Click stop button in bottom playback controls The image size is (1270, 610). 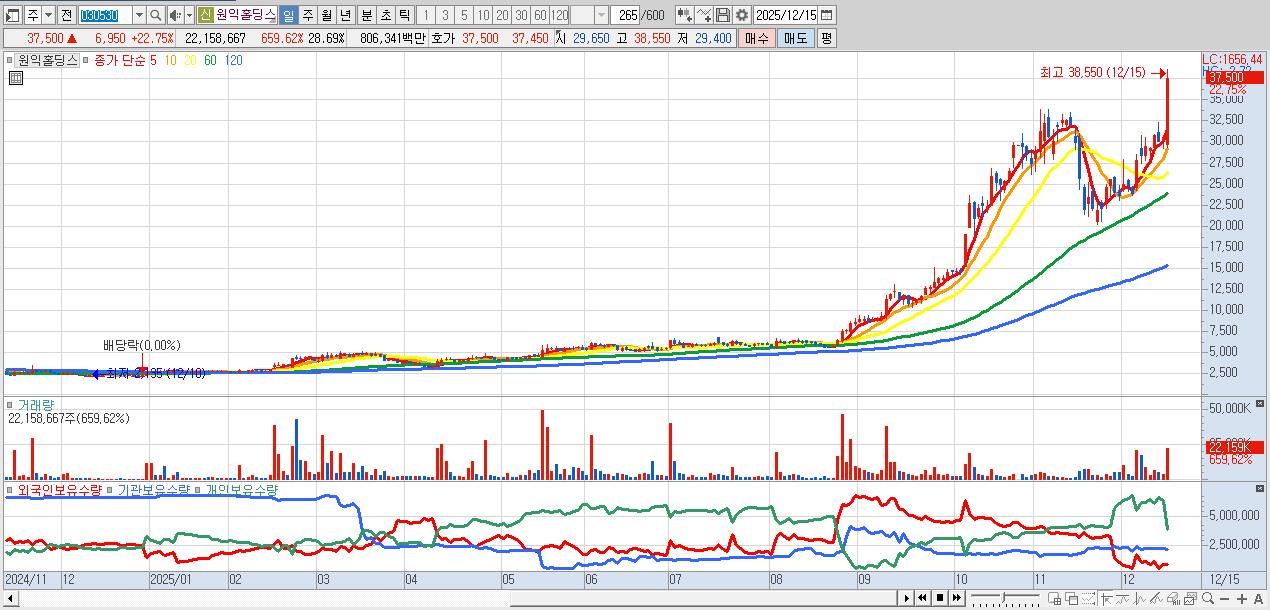[x=940, y=598]
